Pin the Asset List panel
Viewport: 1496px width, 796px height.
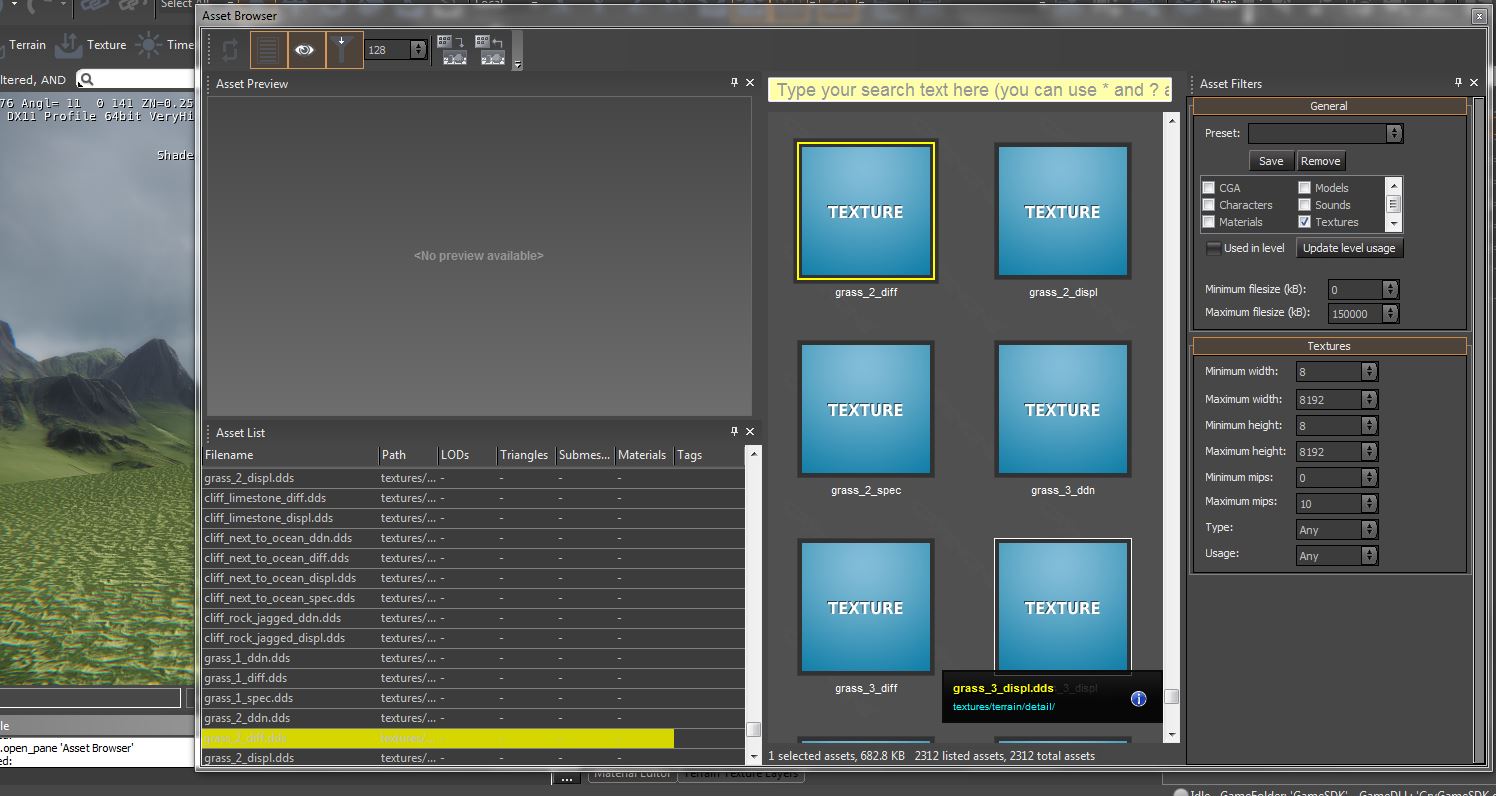[735, 432]
